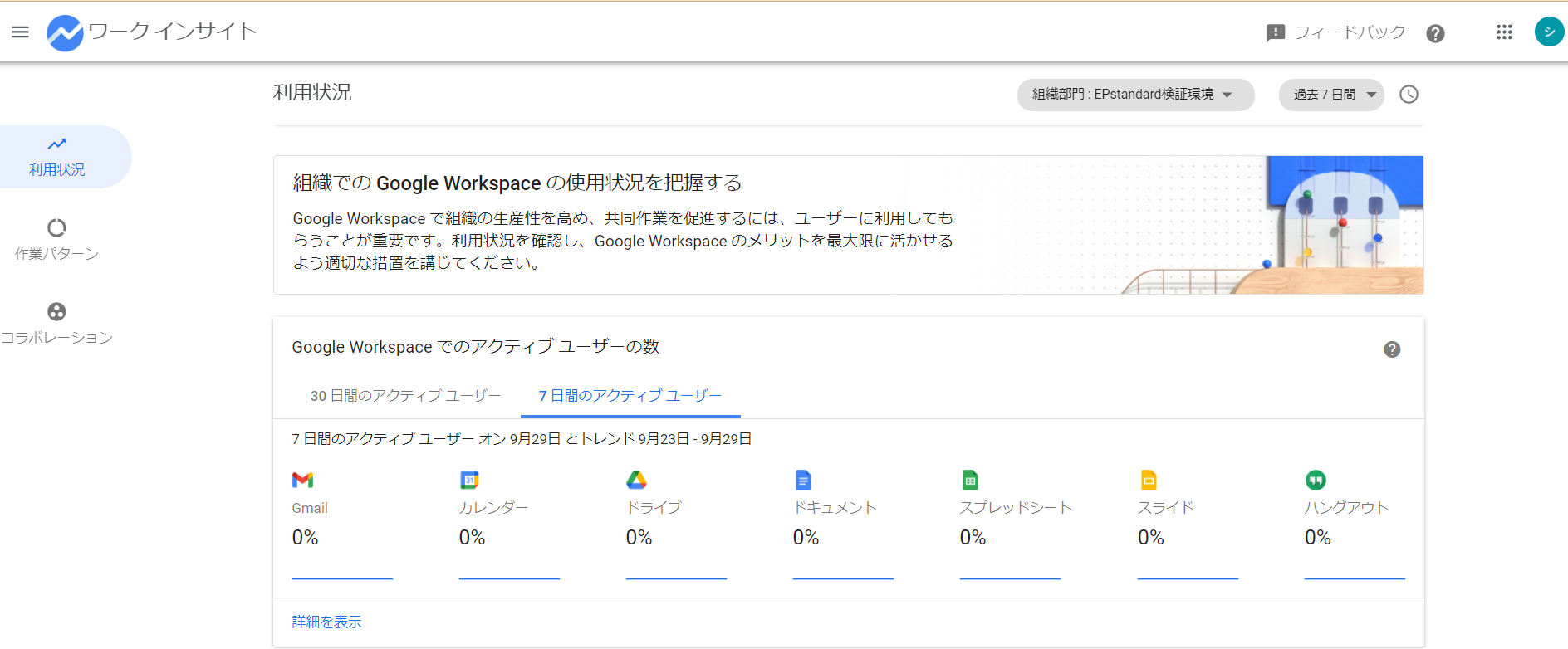1568x649 pixels.
Task: Expand the 組織部門 EPstandard検証環境 dropdown
Action: (1135, 95)
